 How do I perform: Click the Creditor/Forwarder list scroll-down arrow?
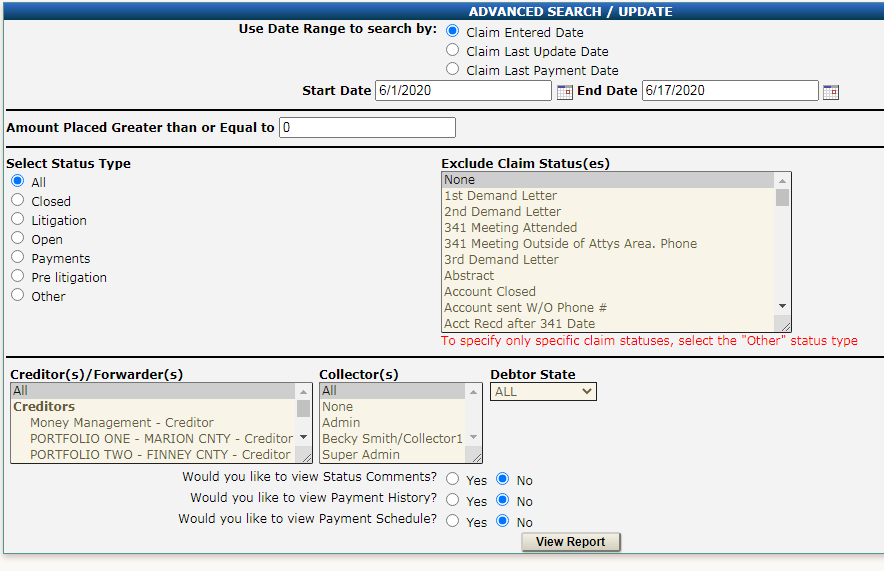pyautogui.click(x=303, y=437)
